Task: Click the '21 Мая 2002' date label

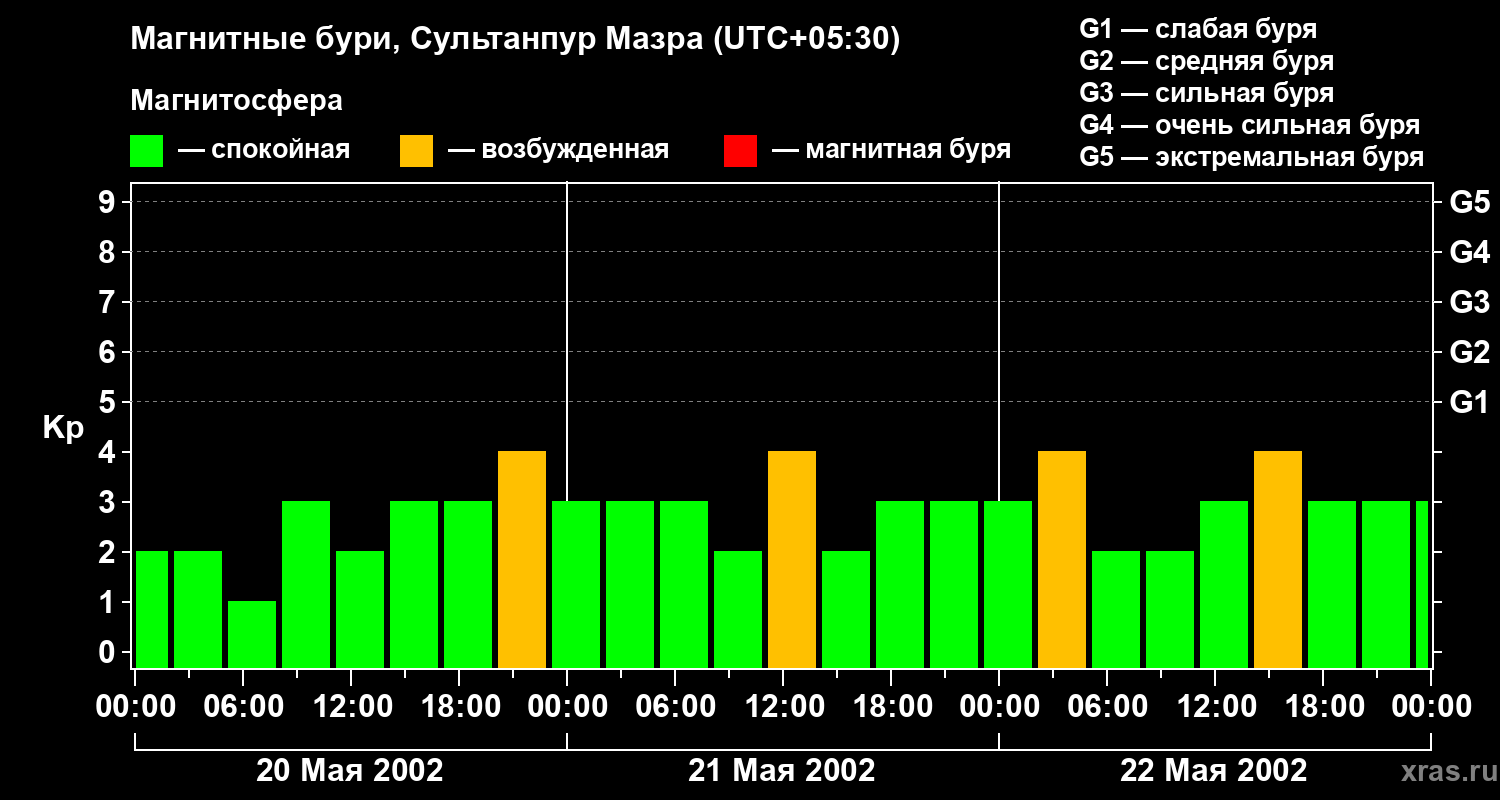Action: 782,771
